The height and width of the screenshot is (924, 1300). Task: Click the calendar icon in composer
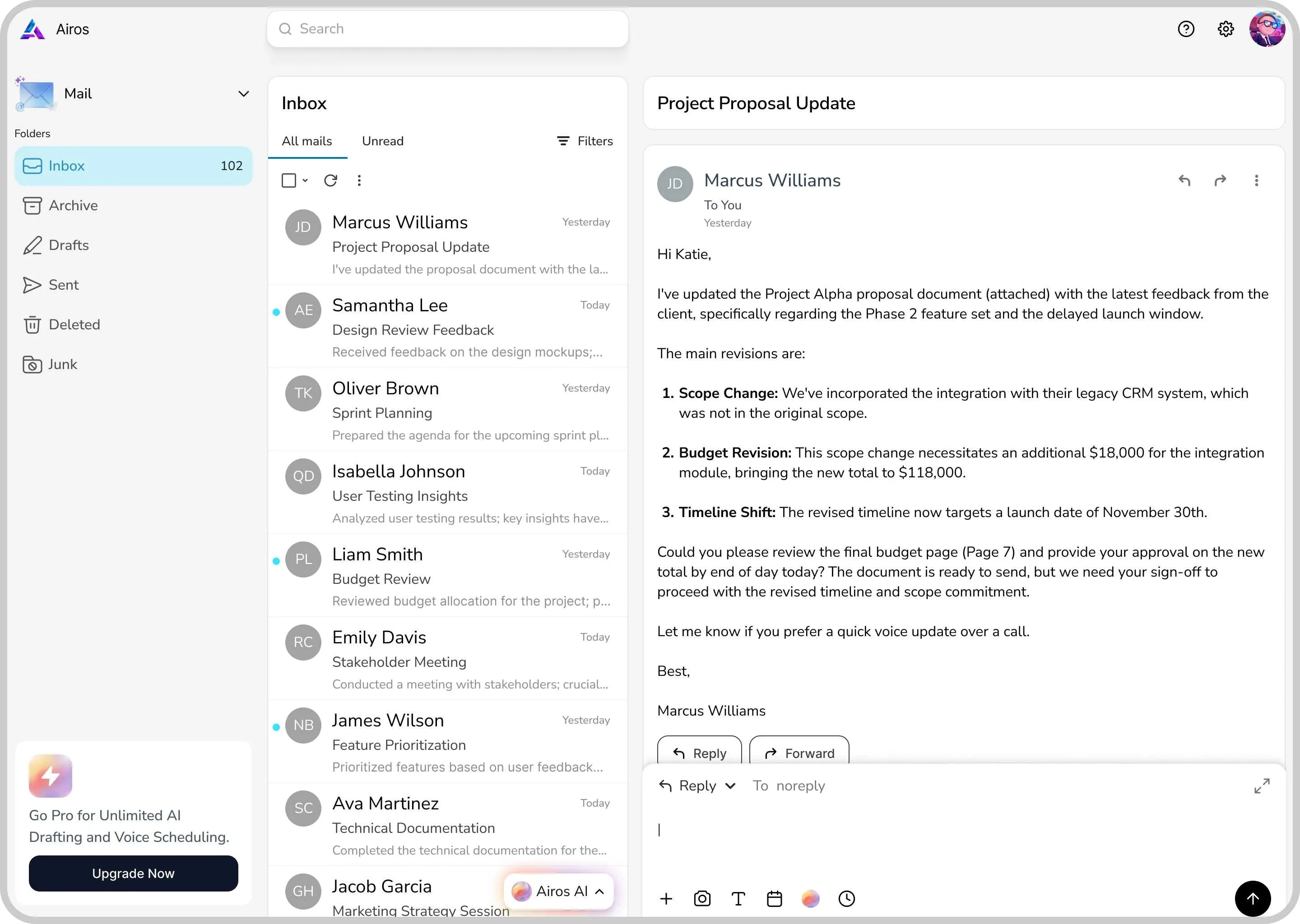point(774,898)
